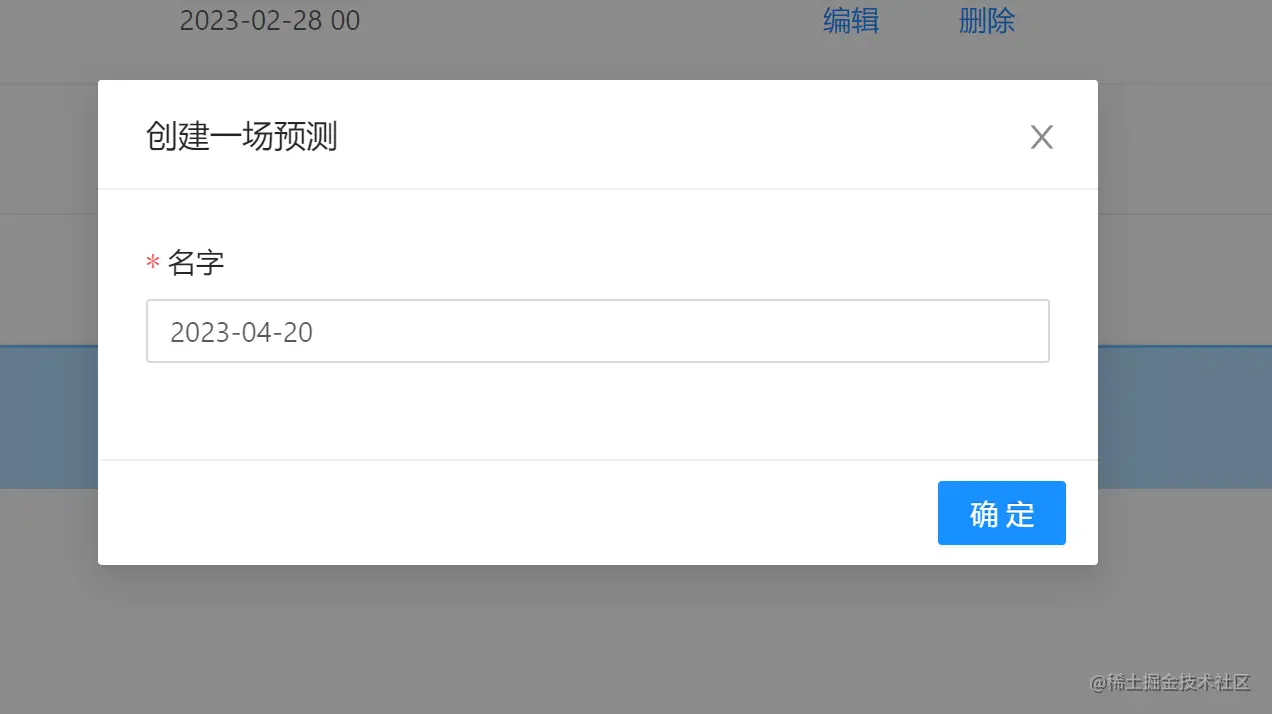The width and height of the screenshot is (1272, 714).
Task: Click the 名字 field label
Action: coord(196,263)
